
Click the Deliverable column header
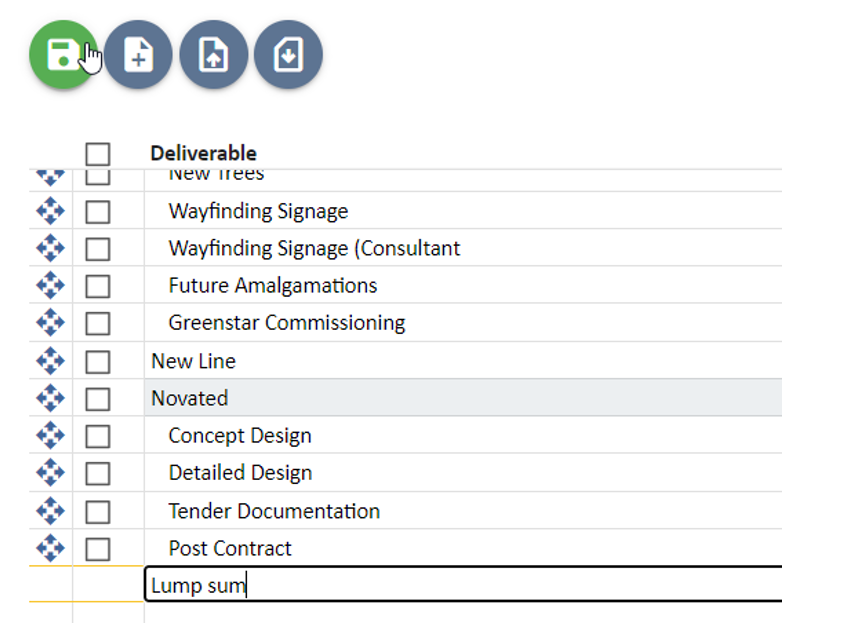[203, 153]
